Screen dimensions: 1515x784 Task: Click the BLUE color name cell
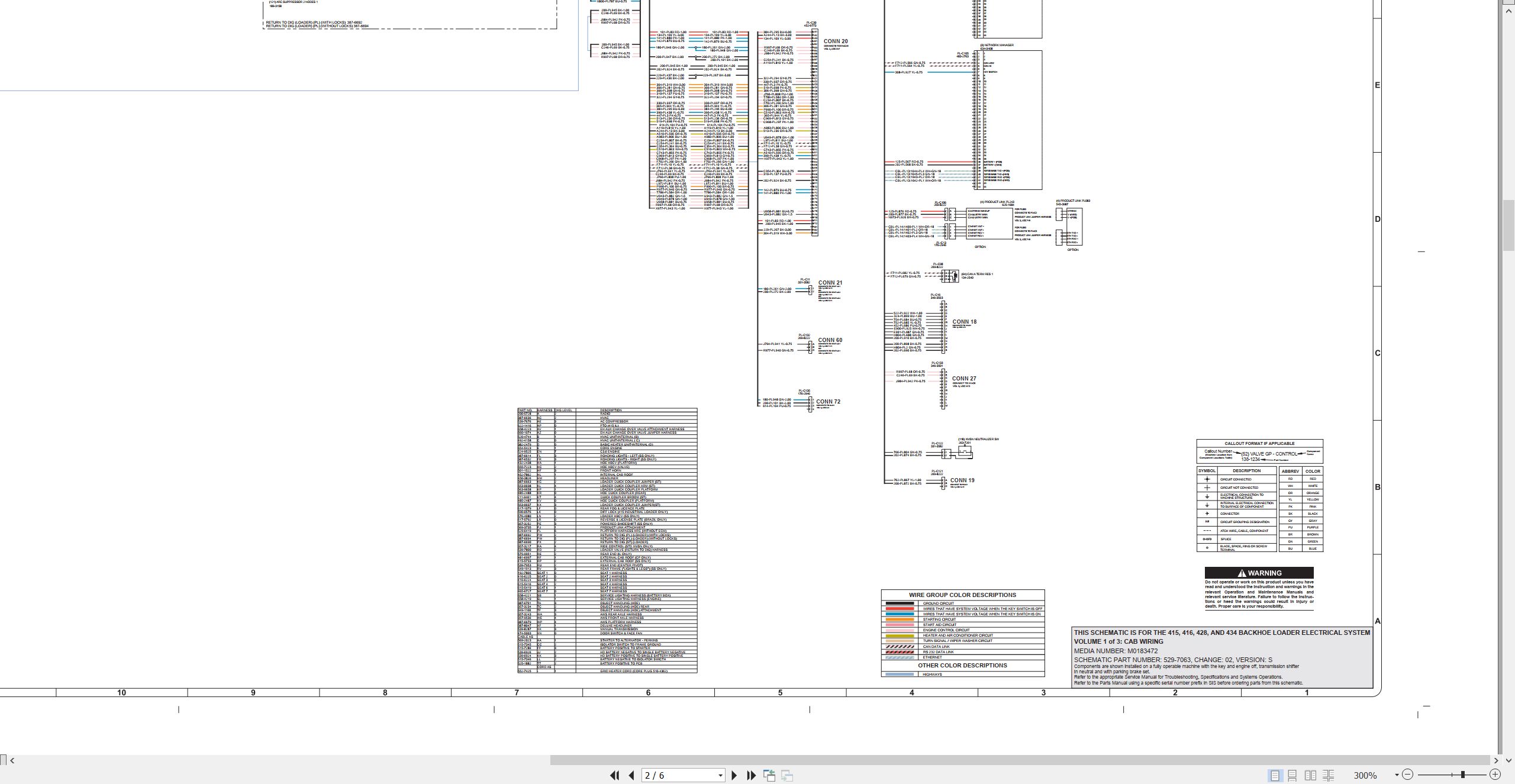1313,549
